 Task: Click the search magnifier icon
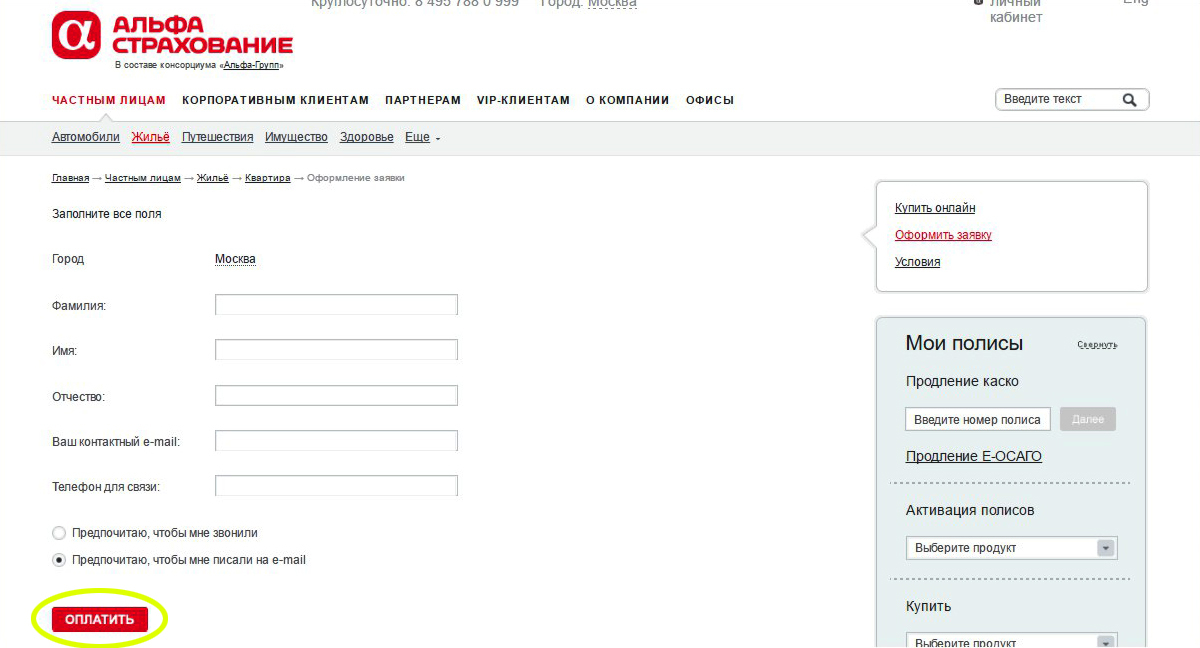coord(1129,100)
